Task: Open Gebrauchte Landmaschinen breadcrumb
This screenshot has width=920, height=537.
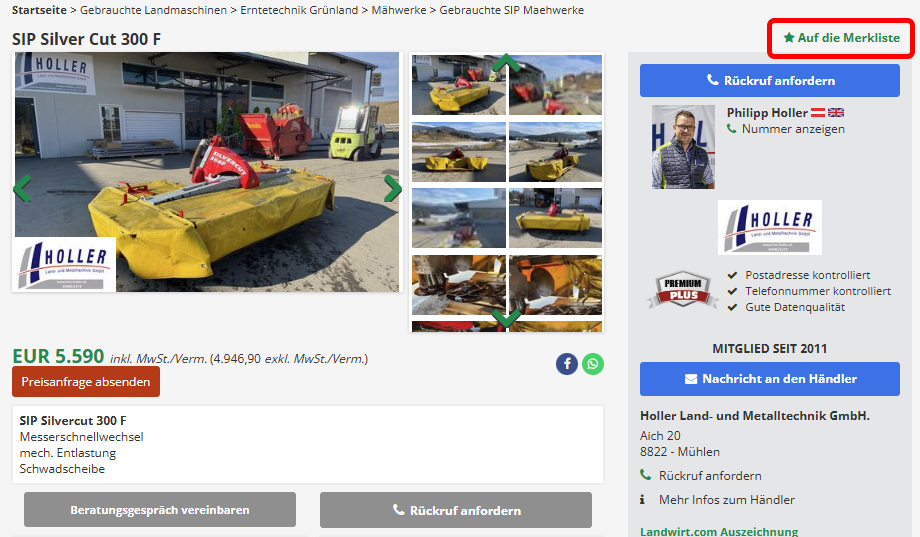Action: click(x=153, y=10)
